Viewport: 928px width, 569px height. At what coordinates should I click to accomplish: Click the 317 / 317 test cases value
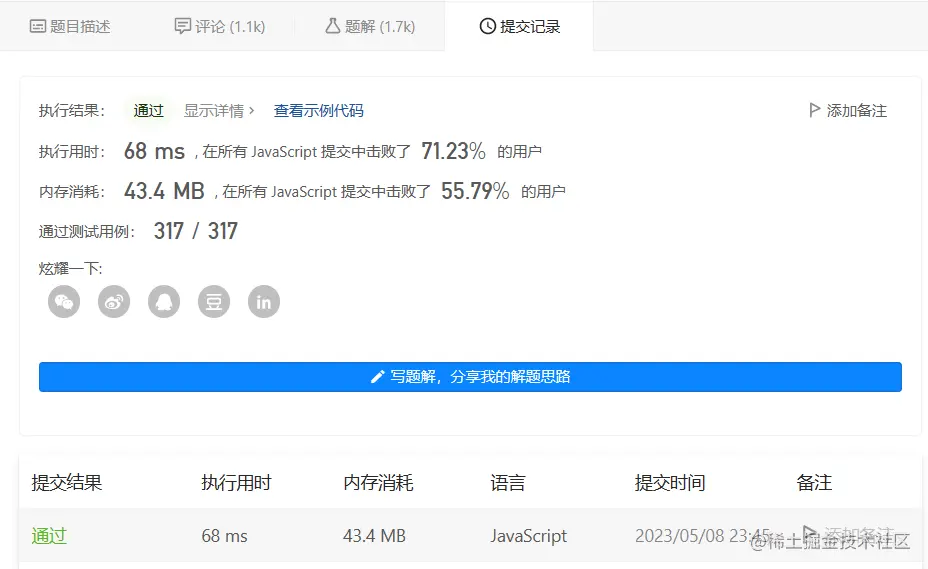(196, 231)
